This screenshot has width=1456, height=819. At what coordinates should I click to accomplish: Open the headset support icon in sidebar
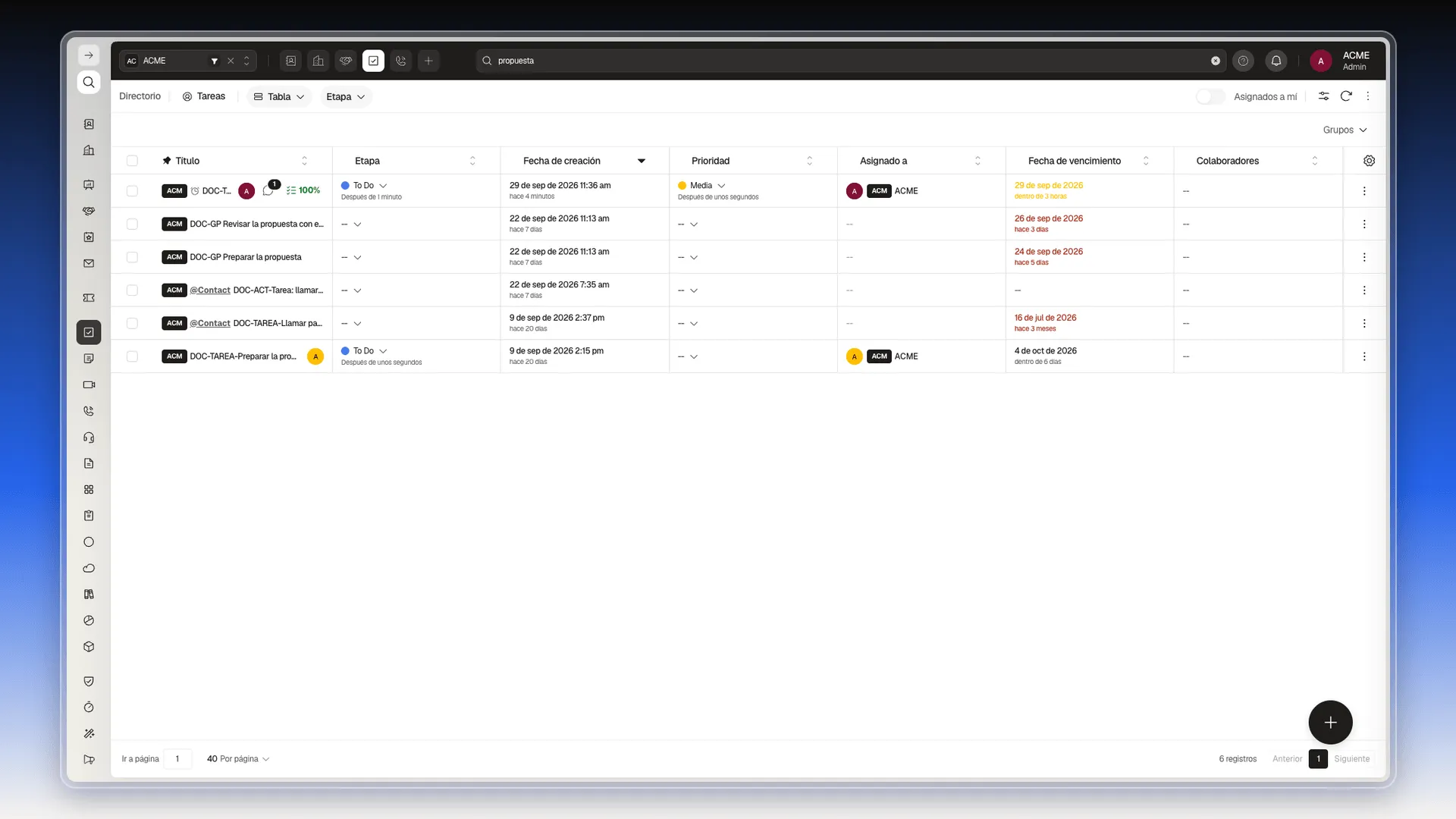pos(89,438)
